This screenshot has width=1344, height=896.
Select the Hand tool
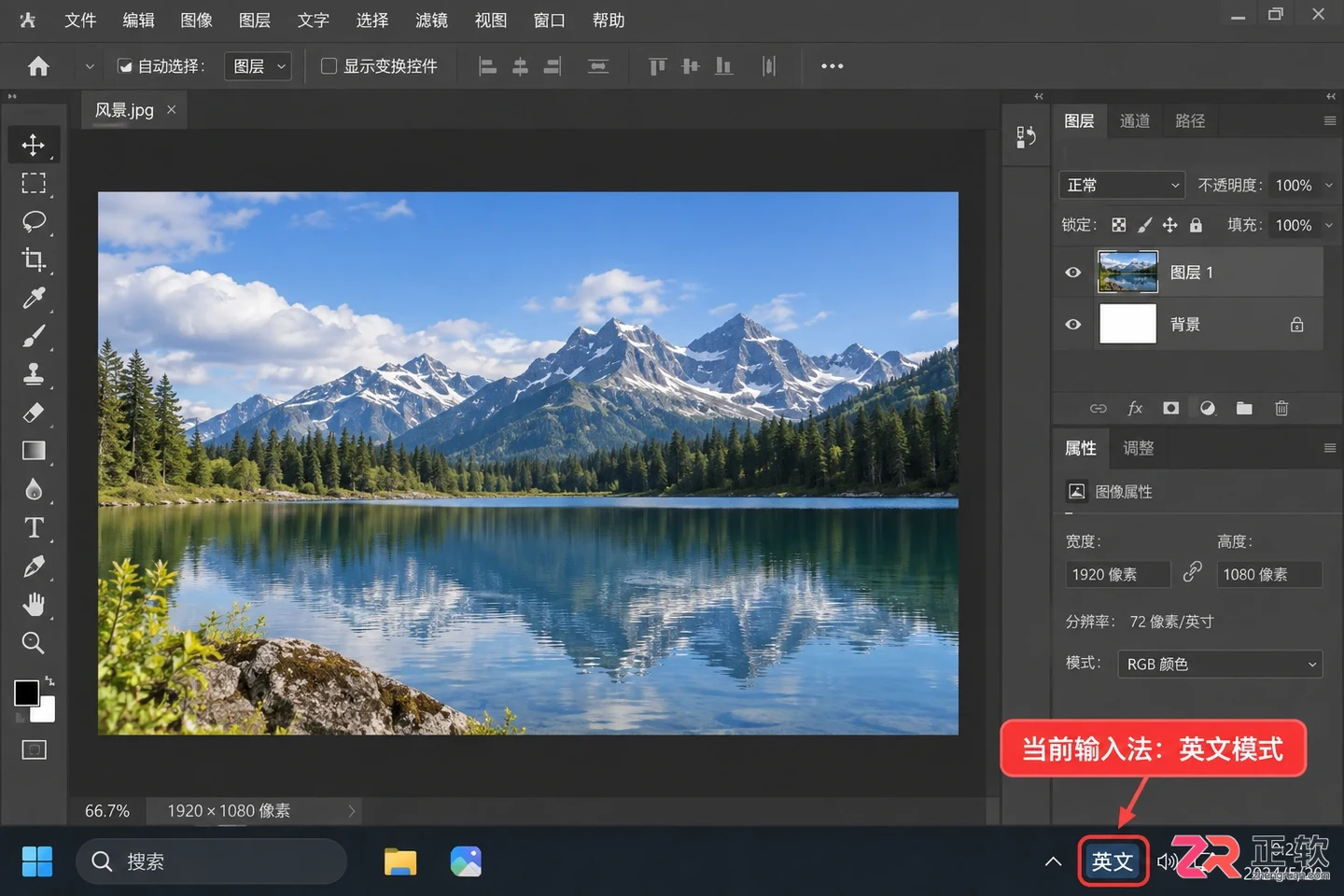point(34,605)
